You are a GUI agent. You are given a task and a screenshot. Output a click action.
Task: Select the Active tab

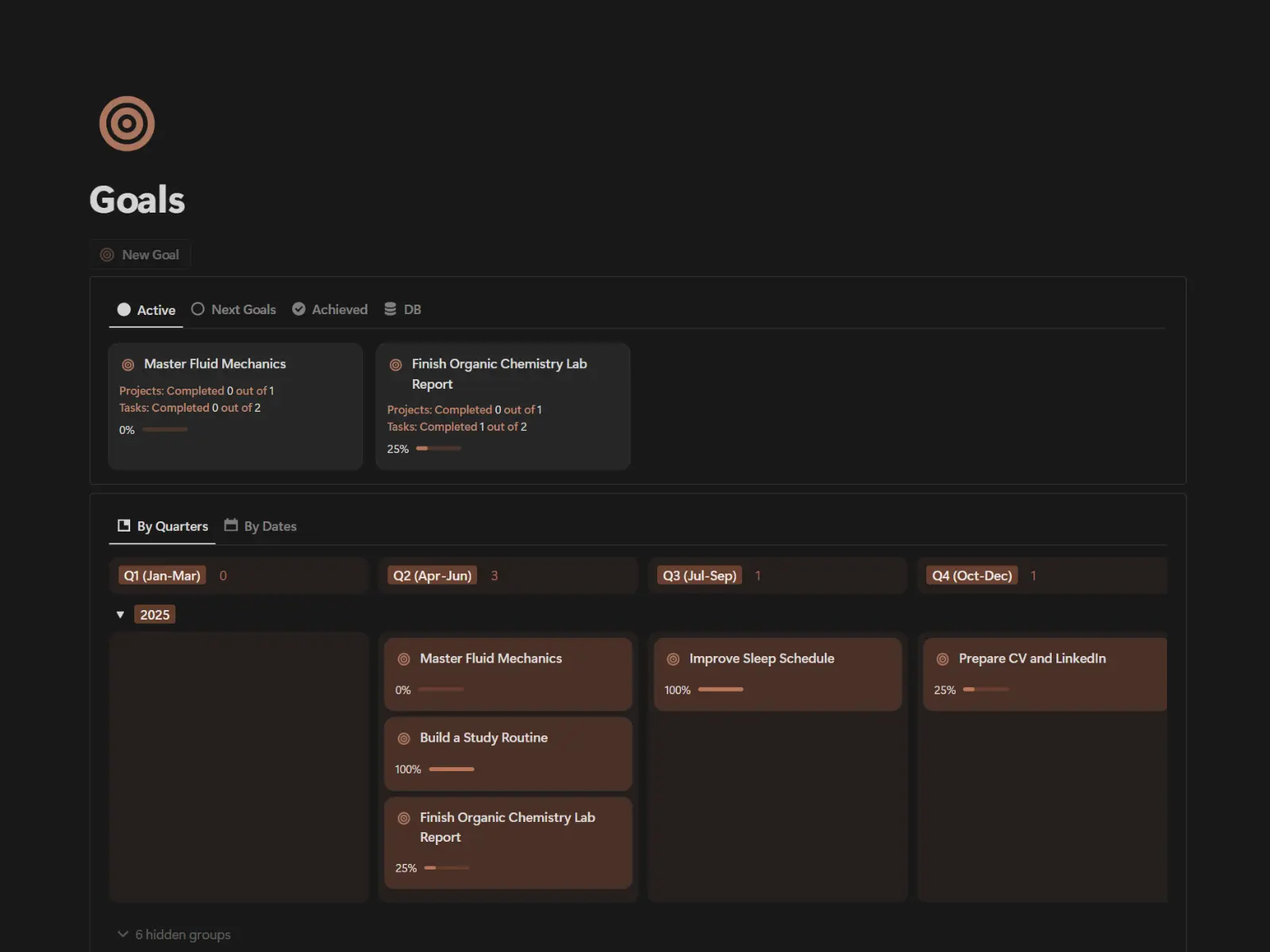tap(147, 310)
